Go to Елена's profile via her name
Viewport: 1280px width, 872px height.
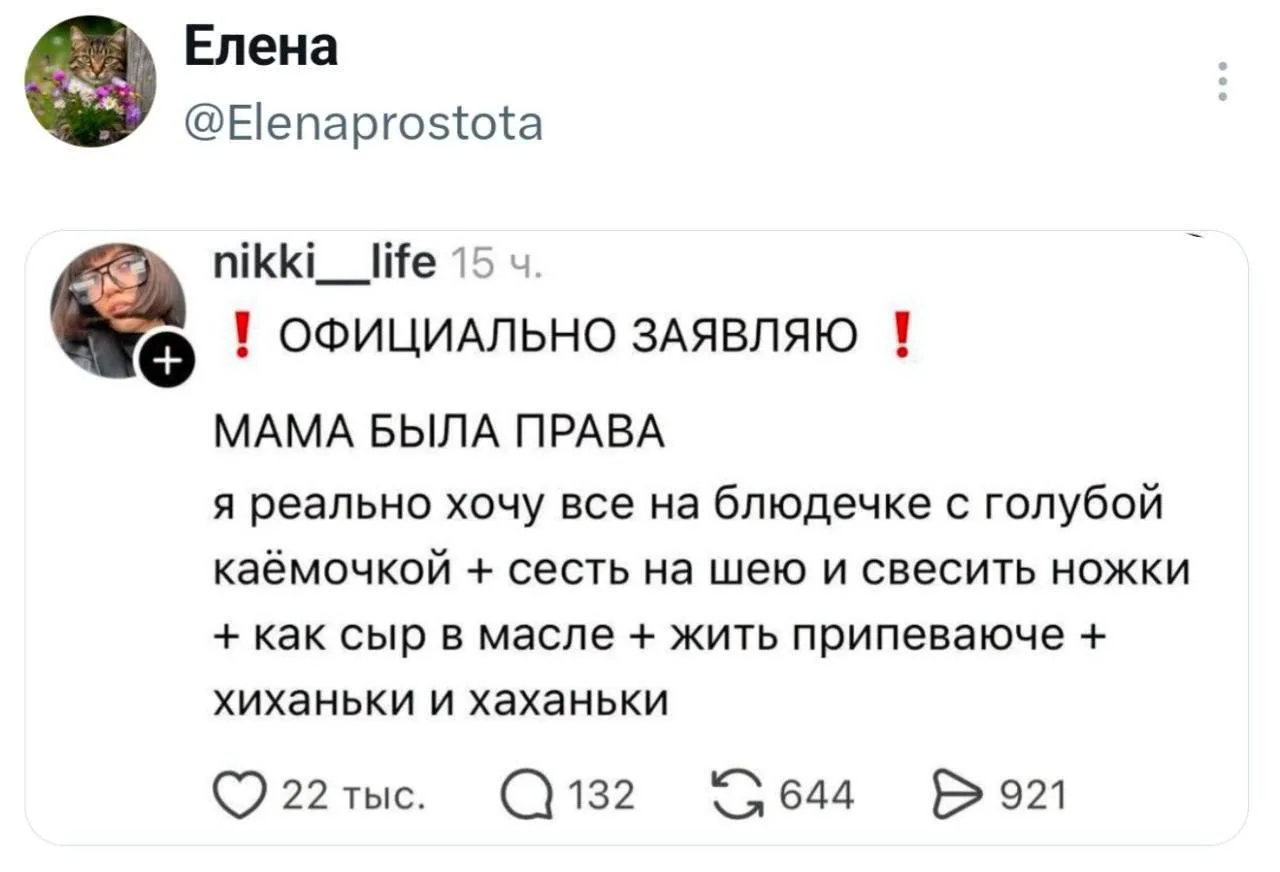click(x=262, y=47)
